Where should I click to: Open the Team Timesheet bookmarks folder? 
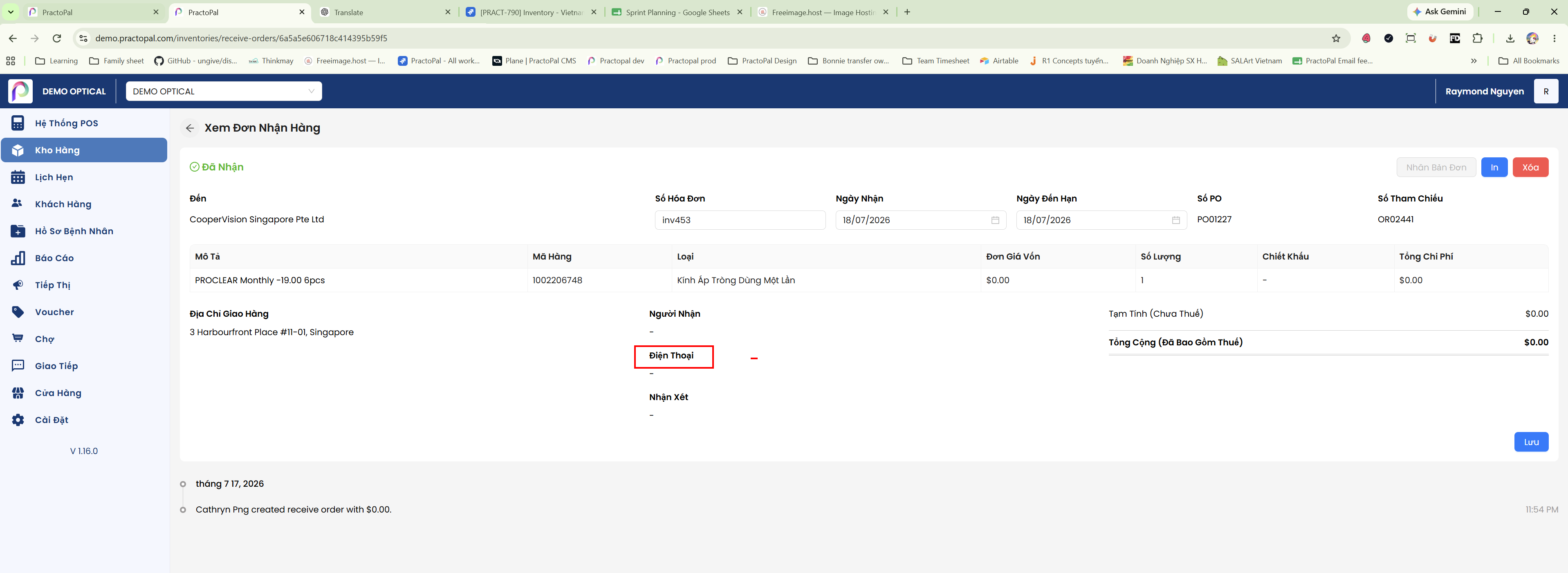point(935,61)
